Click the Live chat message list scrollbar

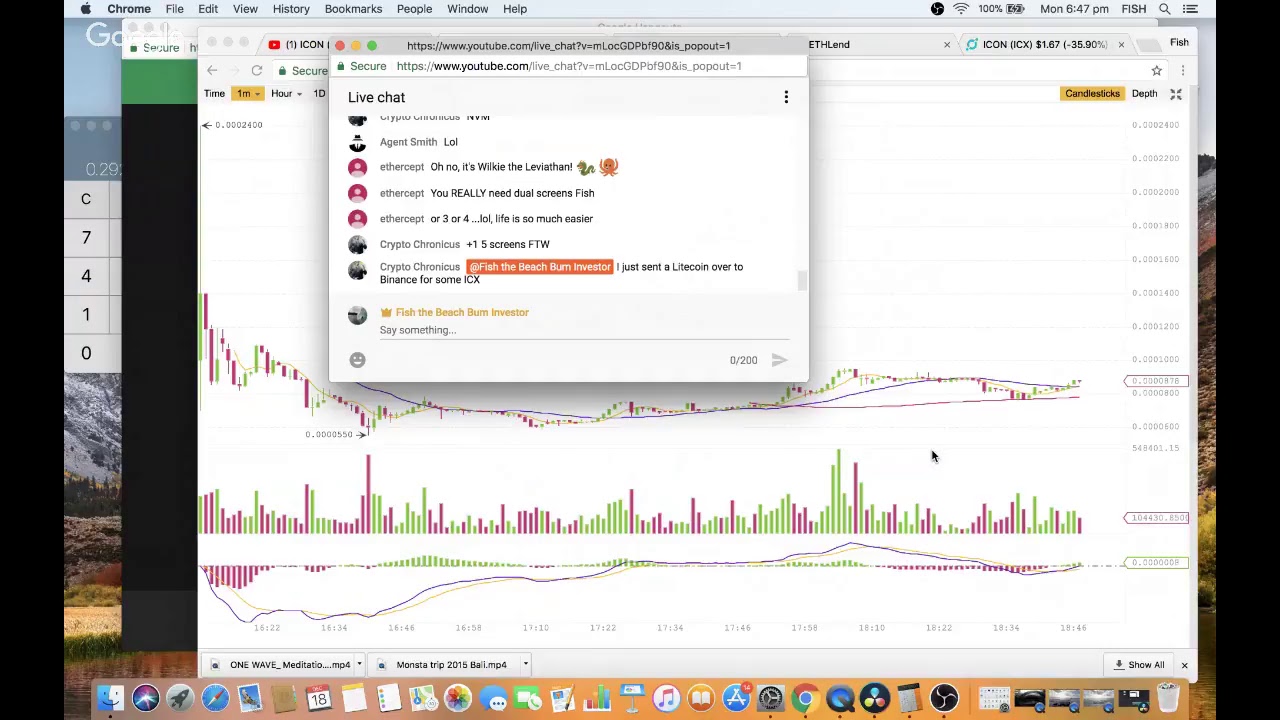(x=801, y=281)
